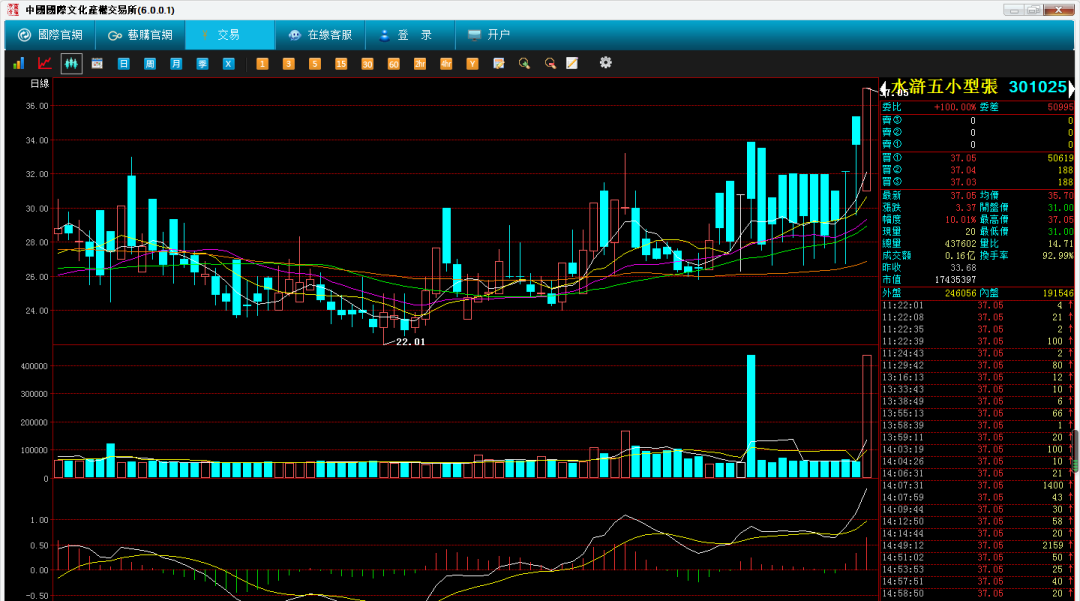Select the trade row at 14:07:31
This screenshot has height=601, width=1080.
point(977,485)
